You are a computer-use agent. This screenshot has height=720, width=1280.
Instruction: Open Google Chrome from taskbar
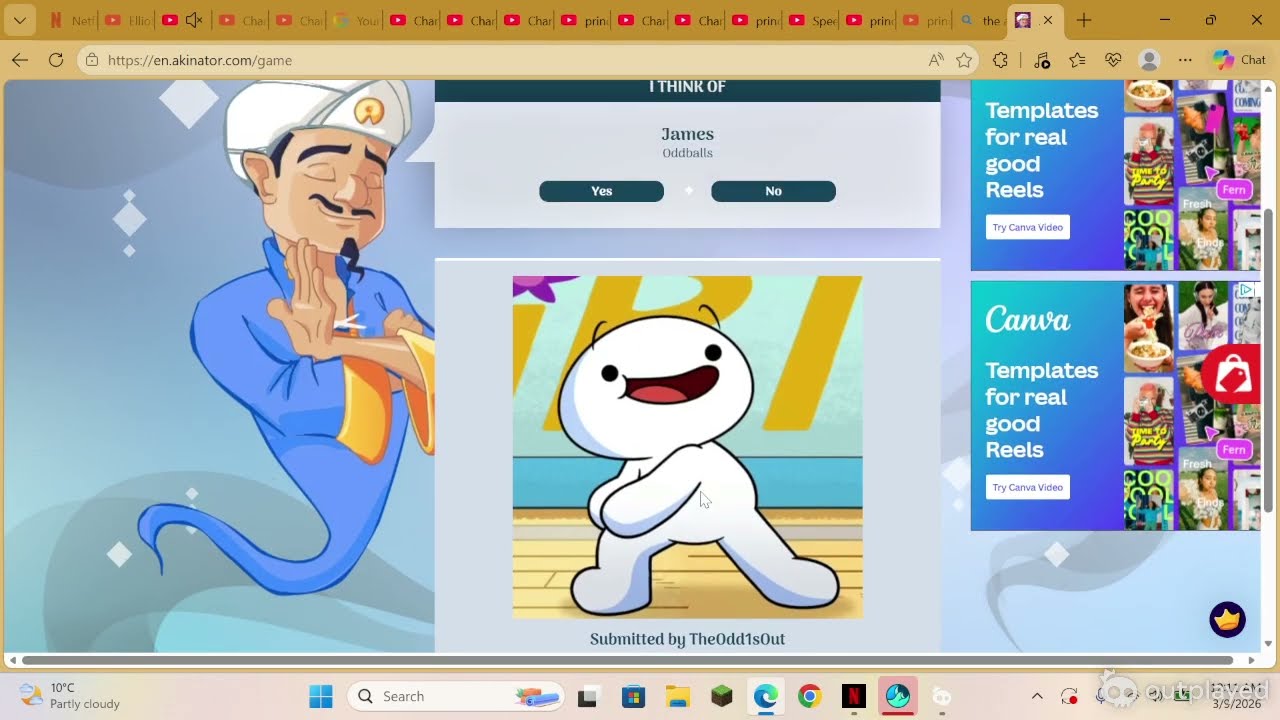810,696
